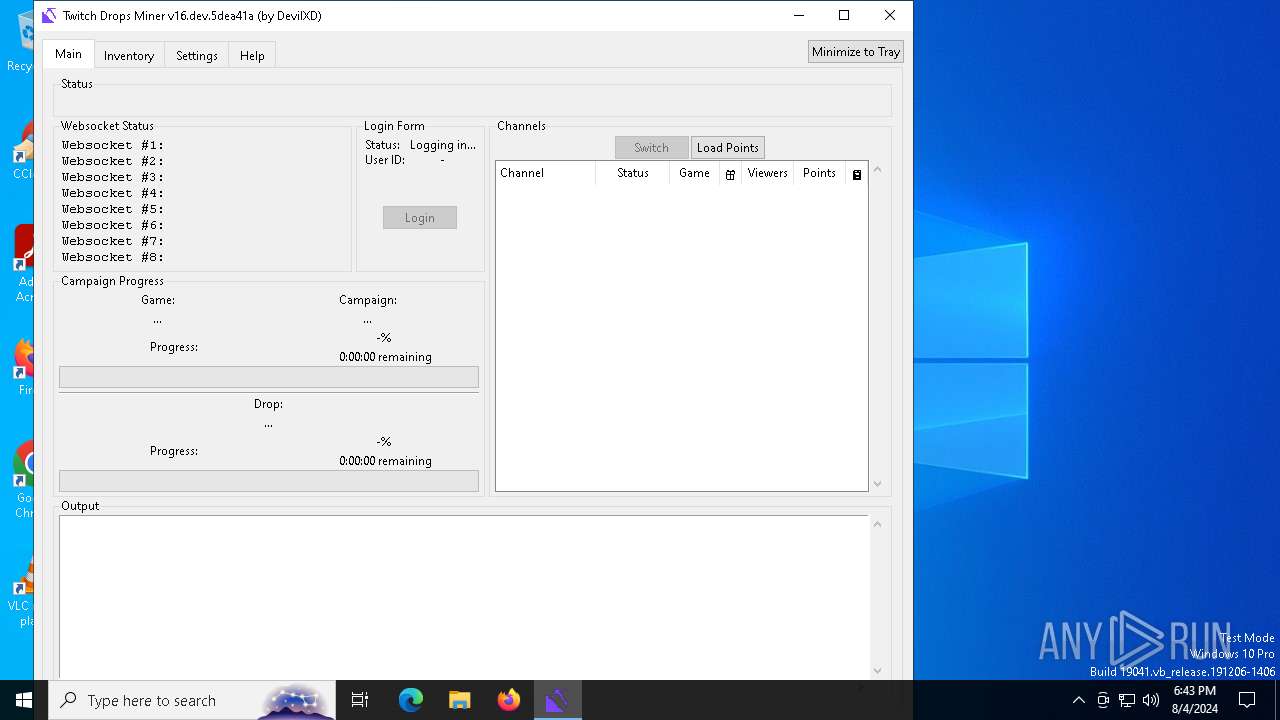The height and width of the screenshot is (720, 1280).
Task: Click channels list scroll up arrow
Action: coord(878,169)
